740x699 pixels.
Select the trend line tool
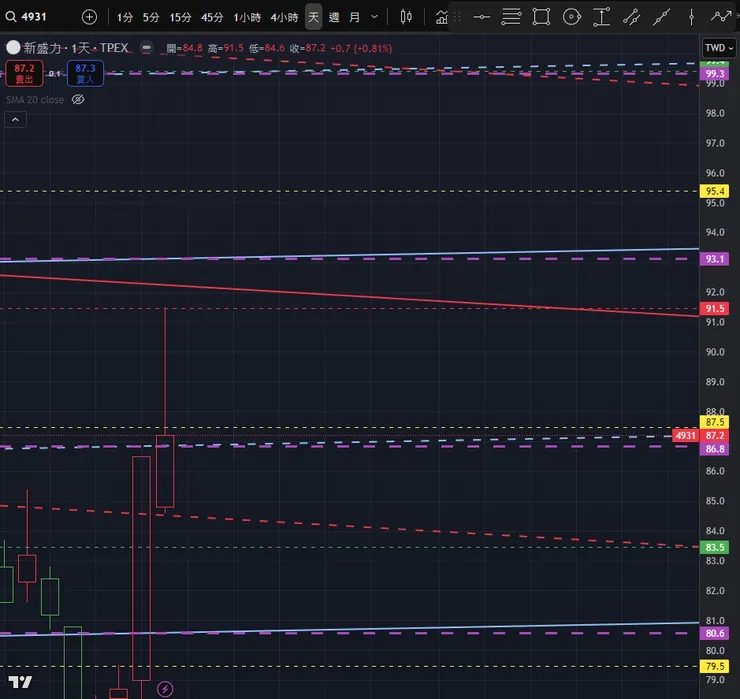(x=661, y=17)
